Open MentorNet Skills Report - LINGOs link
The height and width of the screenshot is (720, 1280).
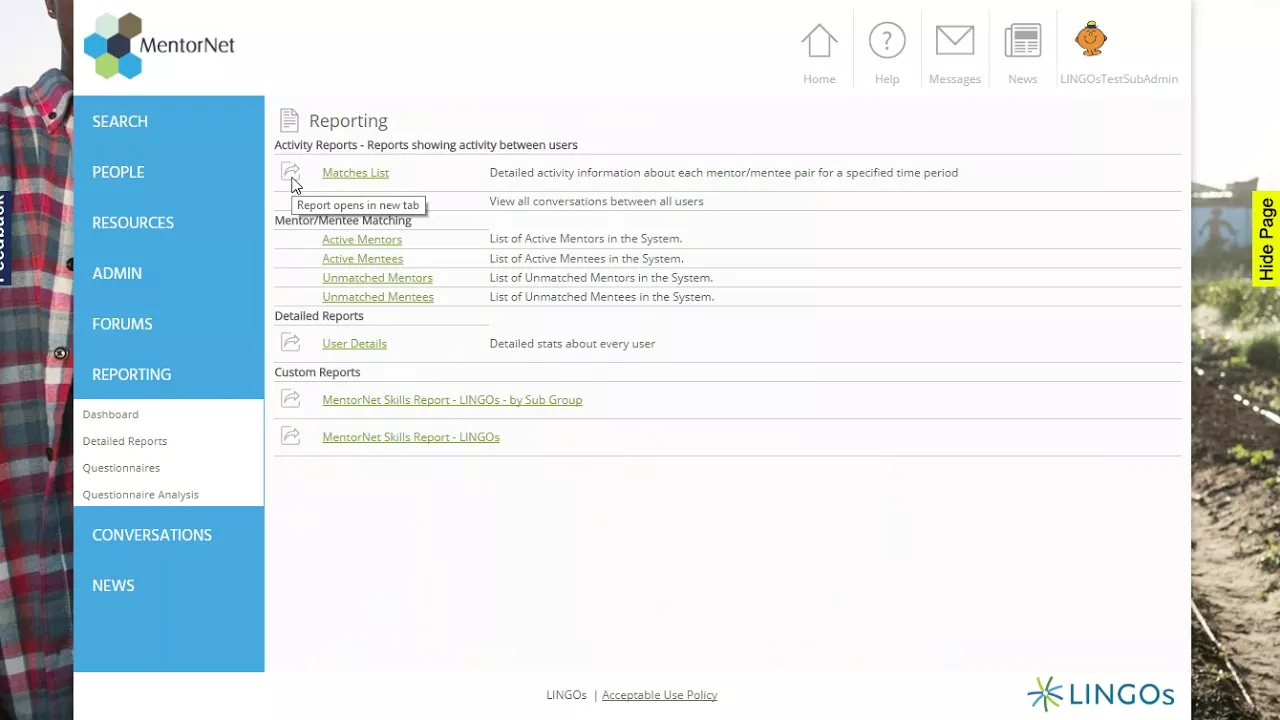pyautogui.click(x=411, y=437)
